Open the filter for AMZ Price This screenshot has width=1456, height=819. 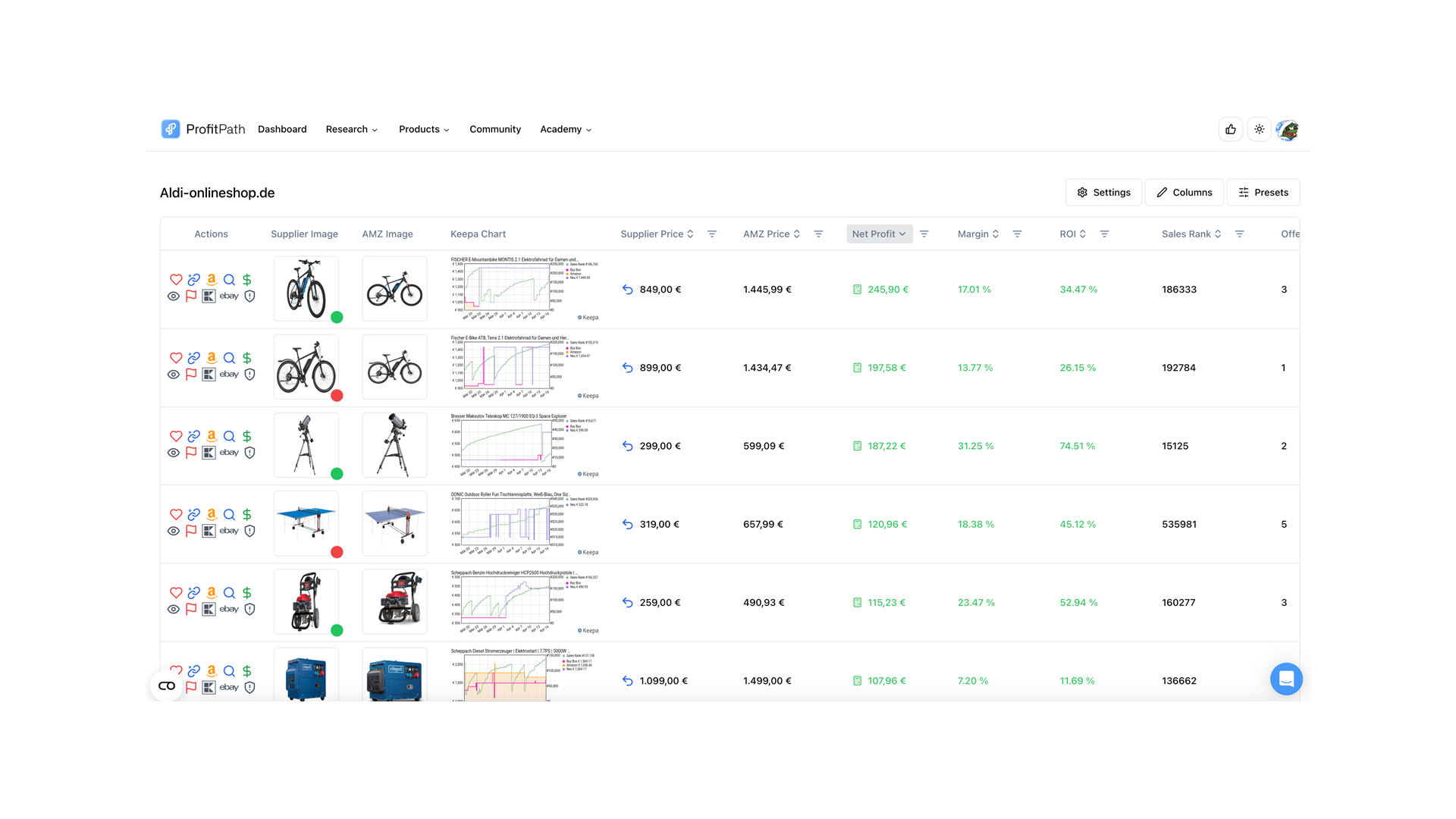tap(818, 234)
